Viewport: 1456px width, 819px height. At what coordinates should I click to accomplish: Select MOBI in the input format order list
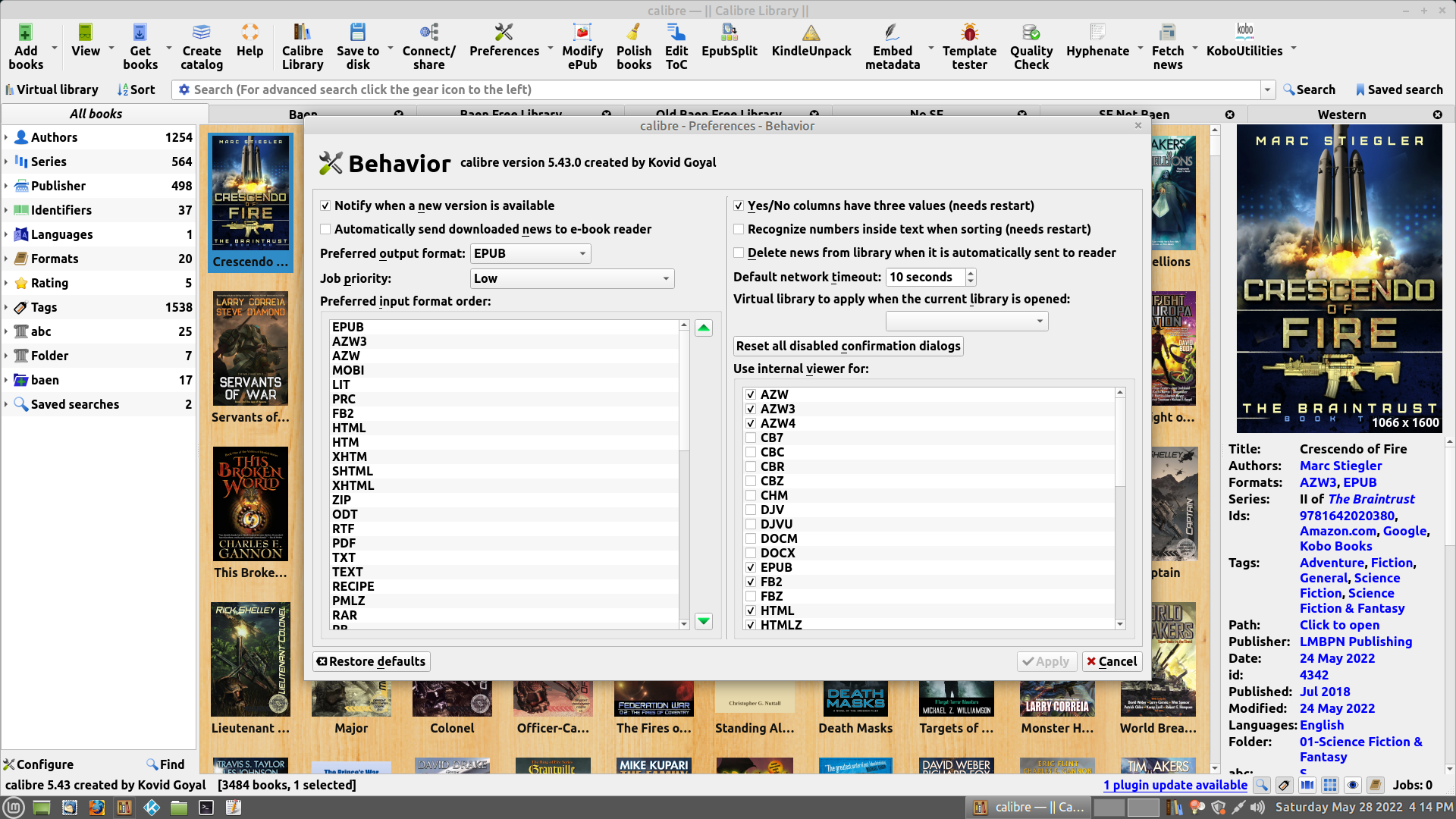click(348, 371)
